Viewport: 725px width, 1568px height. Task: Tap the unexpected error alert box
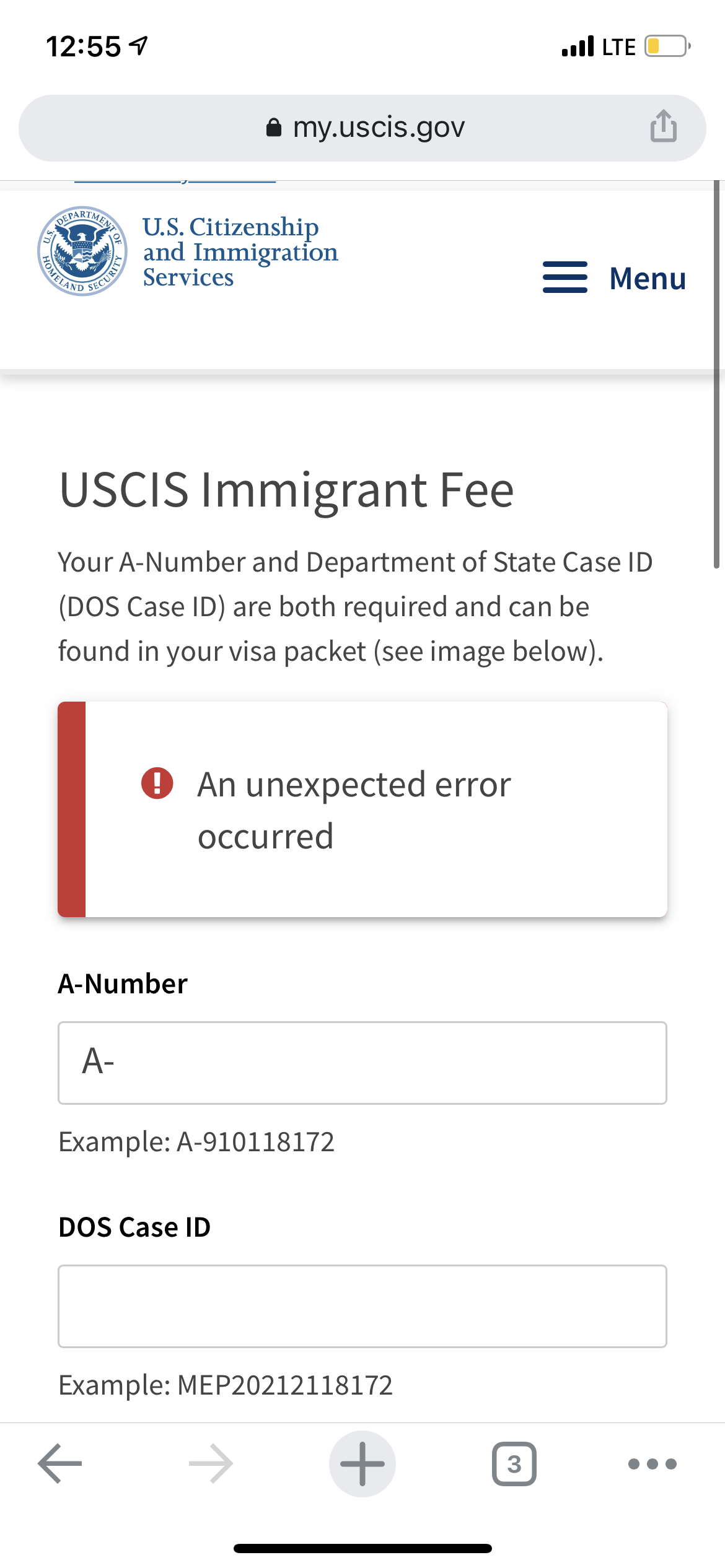coord(362,809)
